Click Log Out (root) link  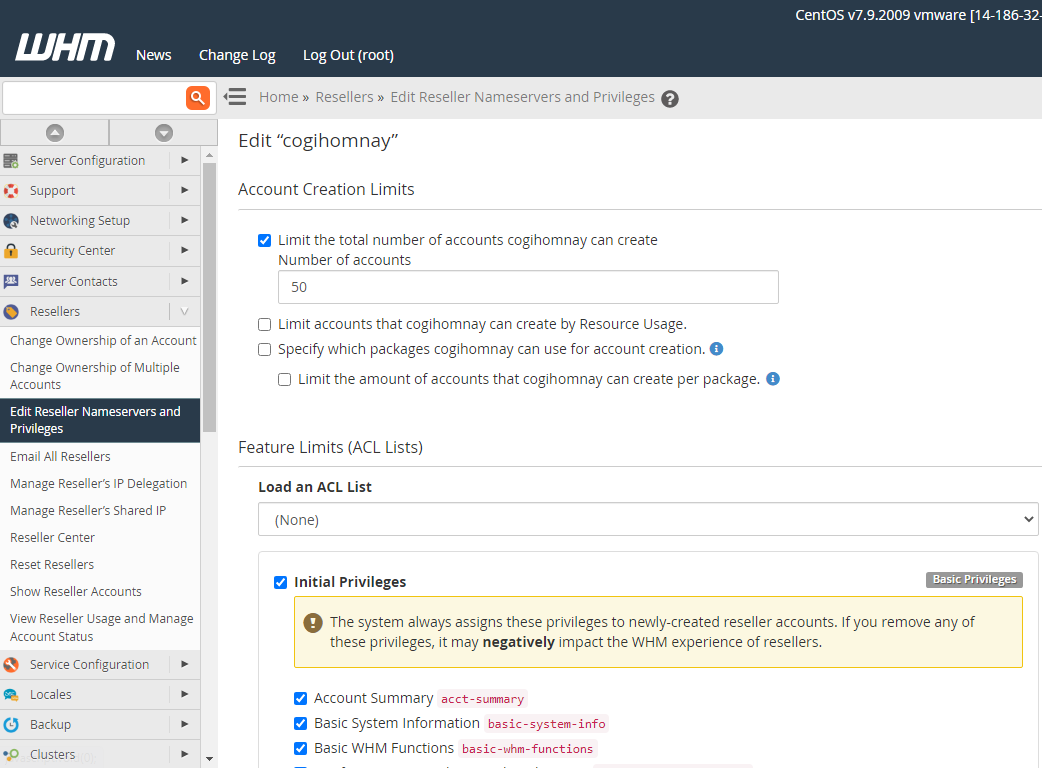click(348, 55)
